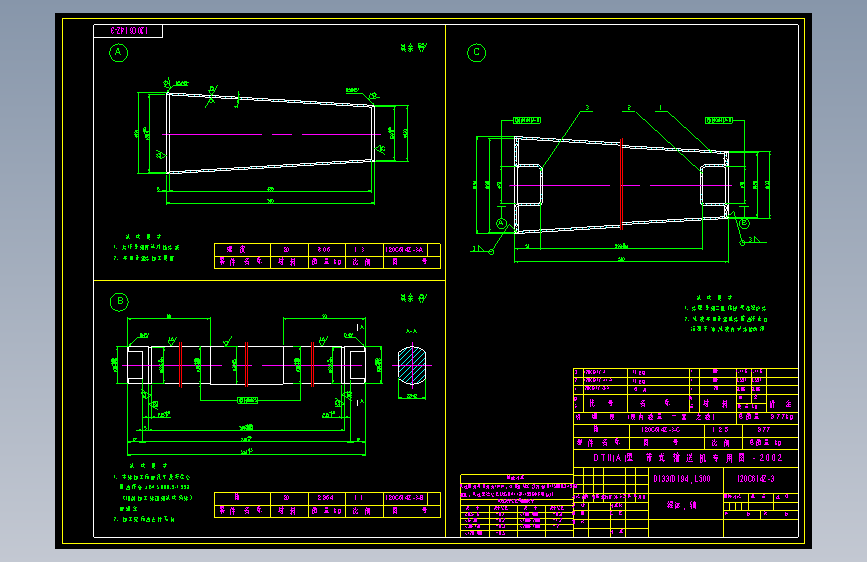This screenshot has height=562, width=867.
Task: Click the 377 weight value cell
Action: 770,430
